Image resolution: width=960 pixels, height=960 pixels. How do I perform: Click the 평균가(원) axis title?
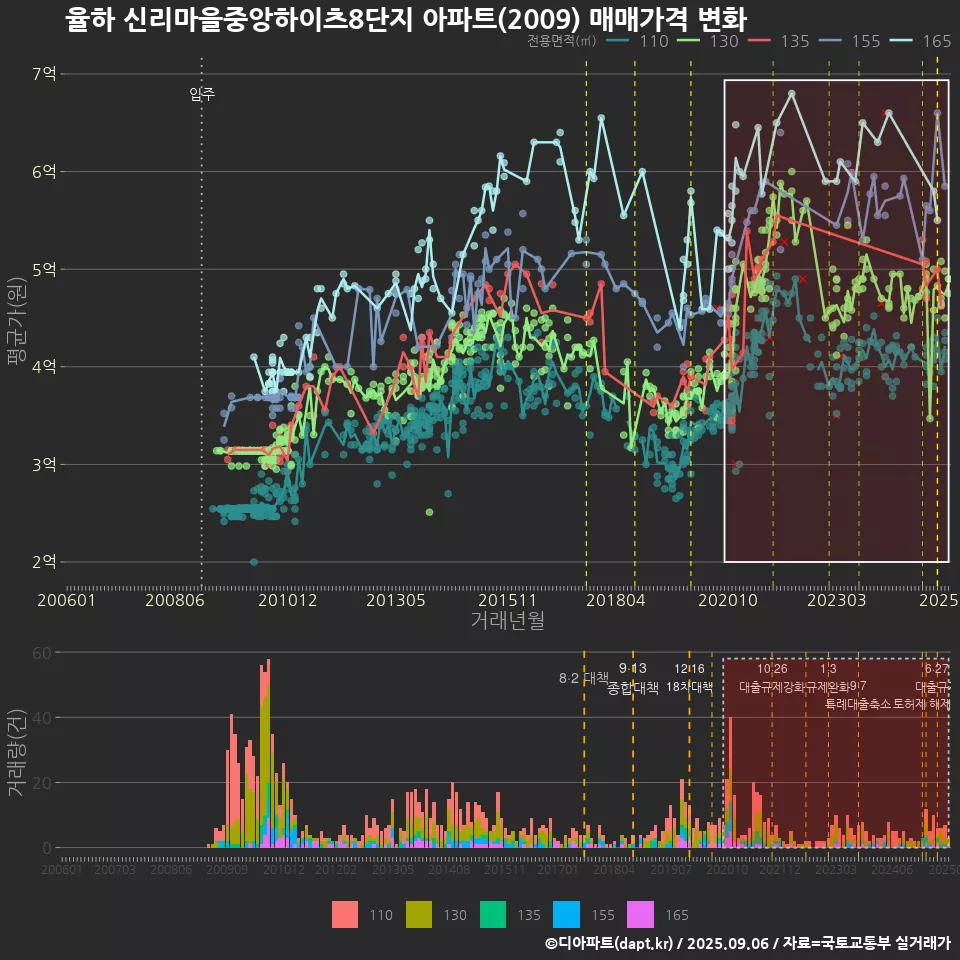[x=16, y=321]
